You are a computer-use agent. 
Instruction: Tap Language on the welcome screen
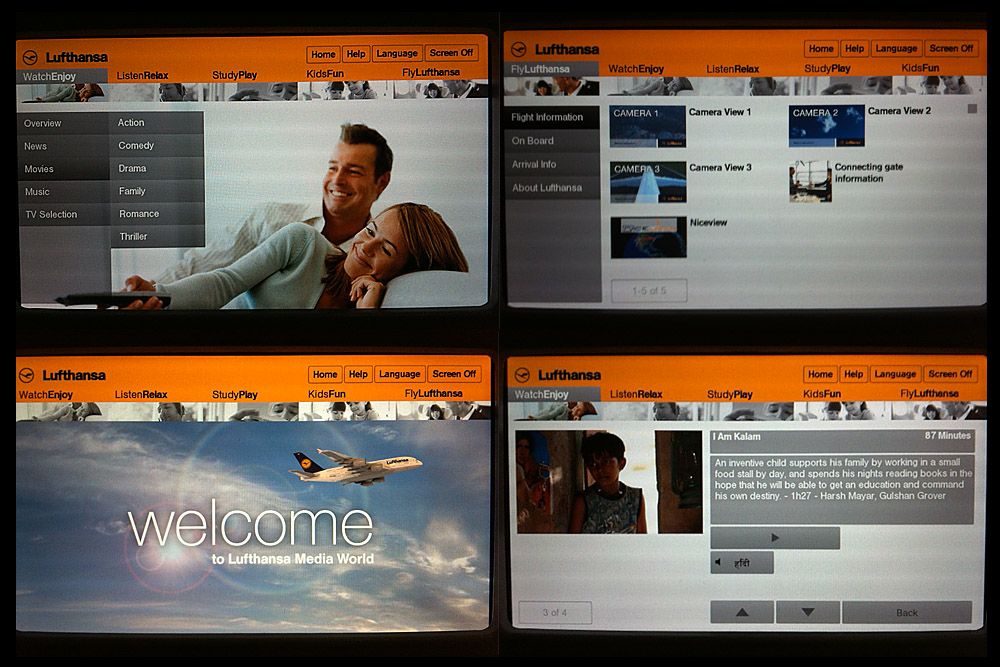399,374
